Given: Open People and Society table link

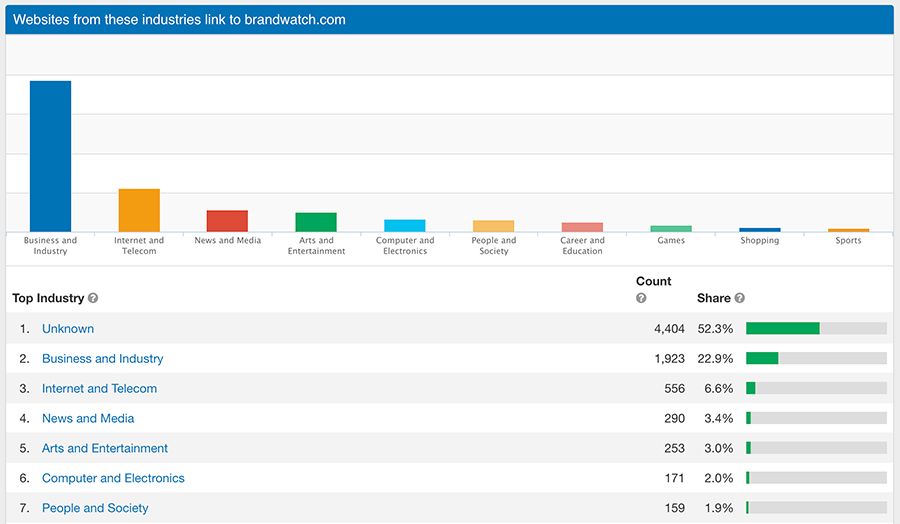Looking at the screenshot, I should (95, 508).
